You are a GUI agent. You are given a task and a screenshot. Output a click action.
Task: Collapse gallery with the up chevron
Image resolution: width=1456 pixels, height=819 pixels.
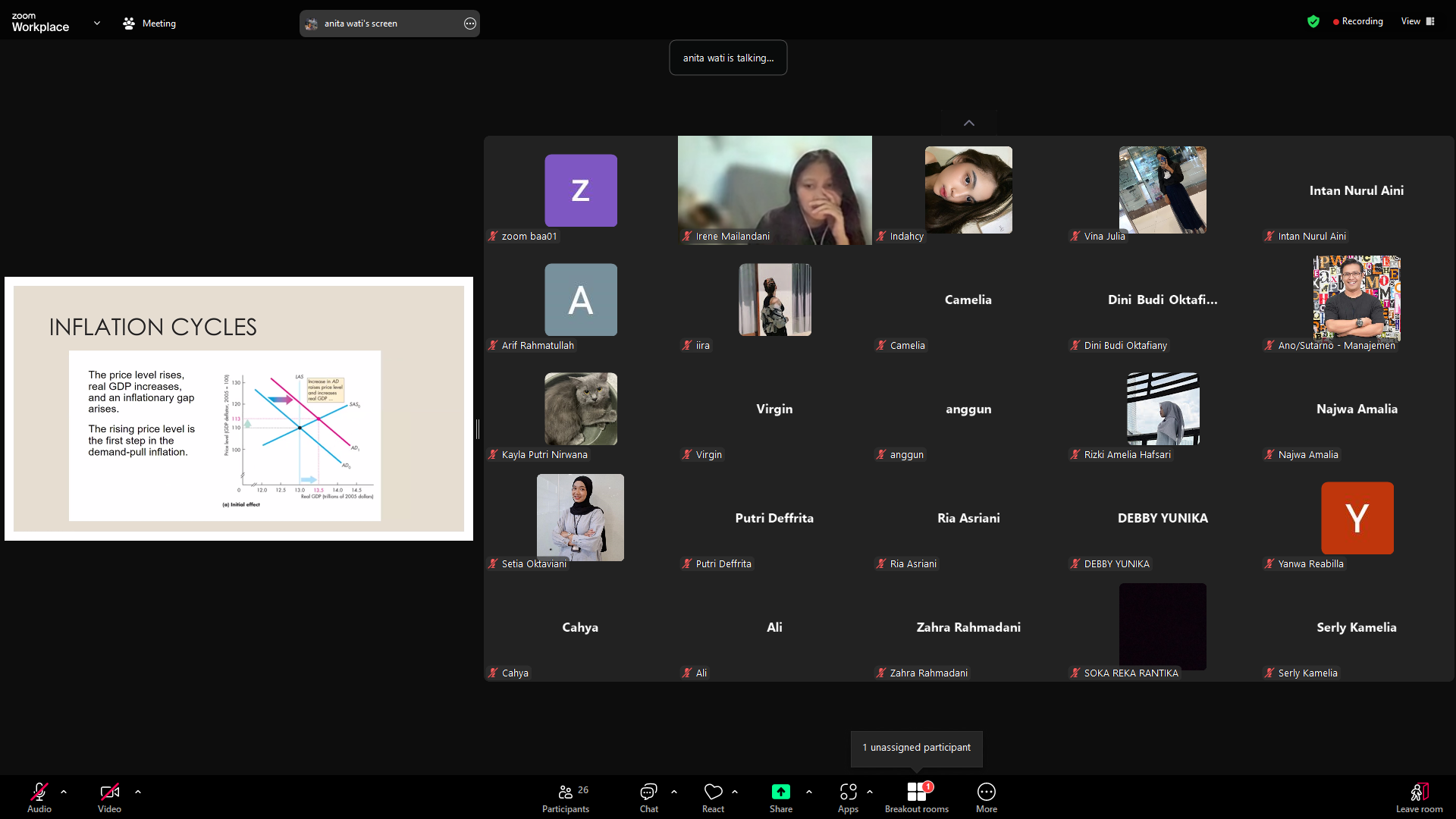coord(969,123)
